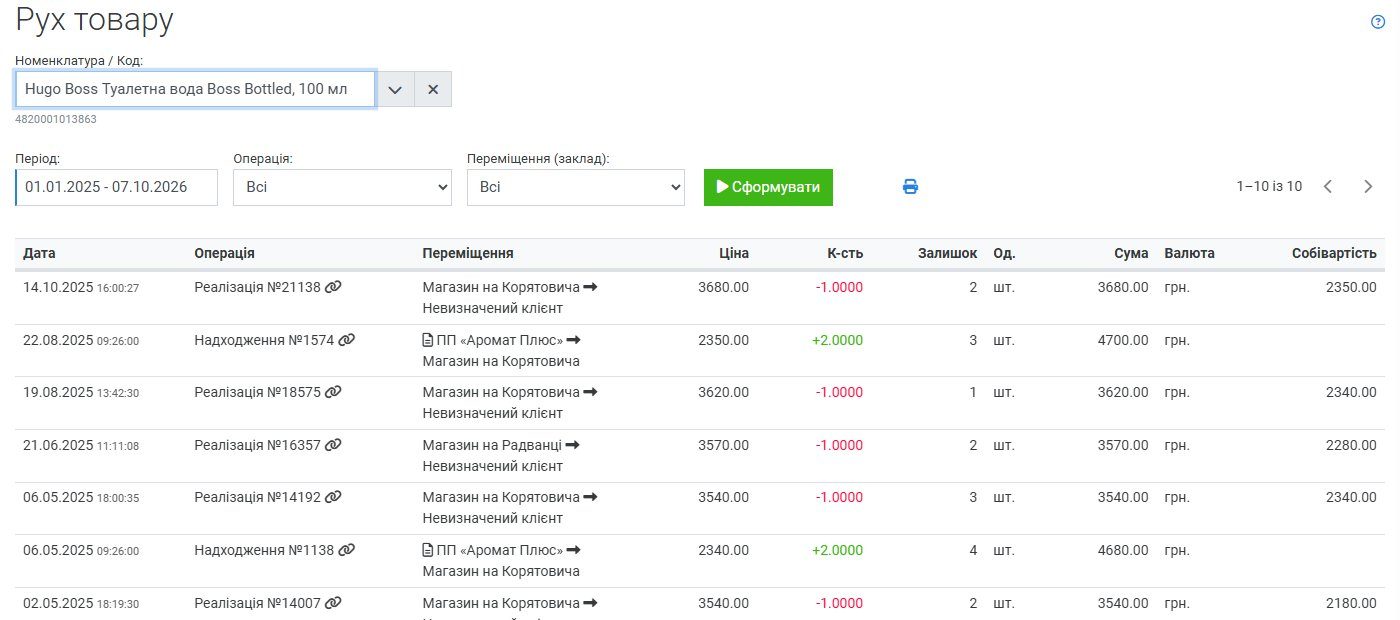Open the Операція dropdown
The height and width of the screenshot is (620, 1400).
tap(342, 187)
